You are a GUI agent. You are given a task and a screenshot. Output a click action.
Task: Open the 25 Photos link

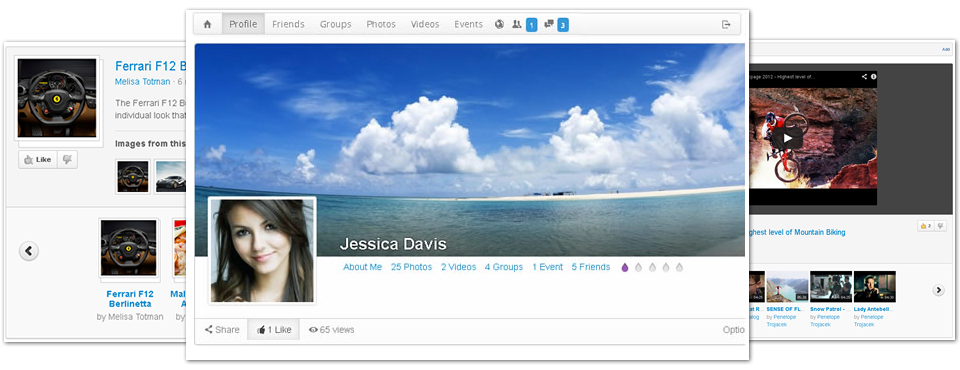click(411, 267)
